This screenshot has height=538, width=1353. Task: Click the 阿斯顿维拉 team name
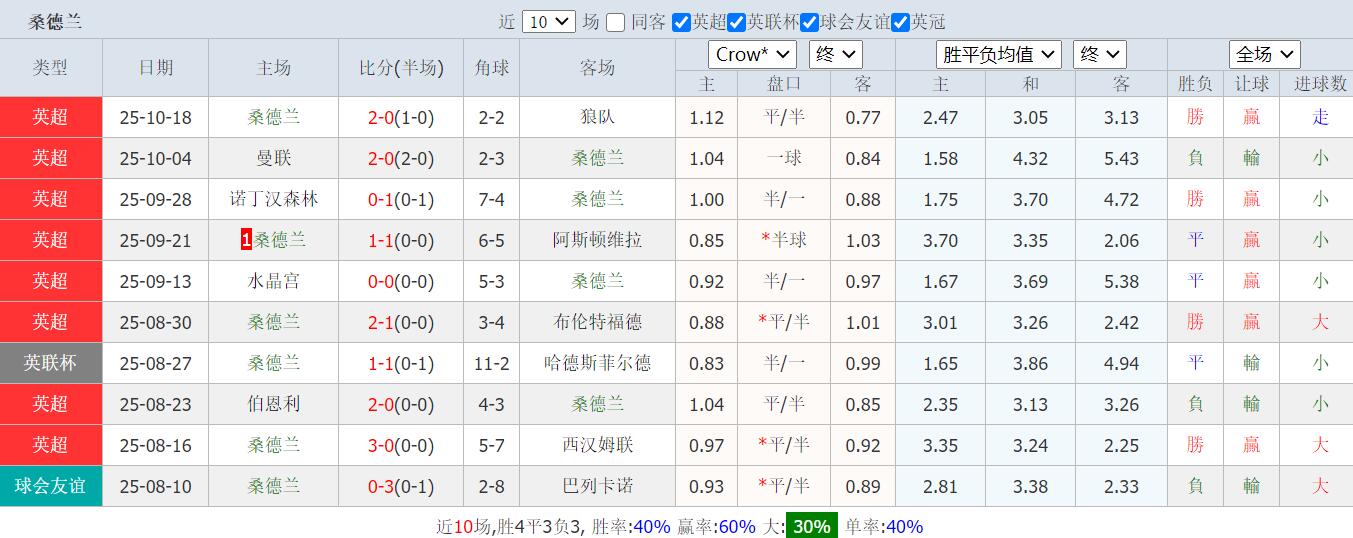click(x=597, y=240)
